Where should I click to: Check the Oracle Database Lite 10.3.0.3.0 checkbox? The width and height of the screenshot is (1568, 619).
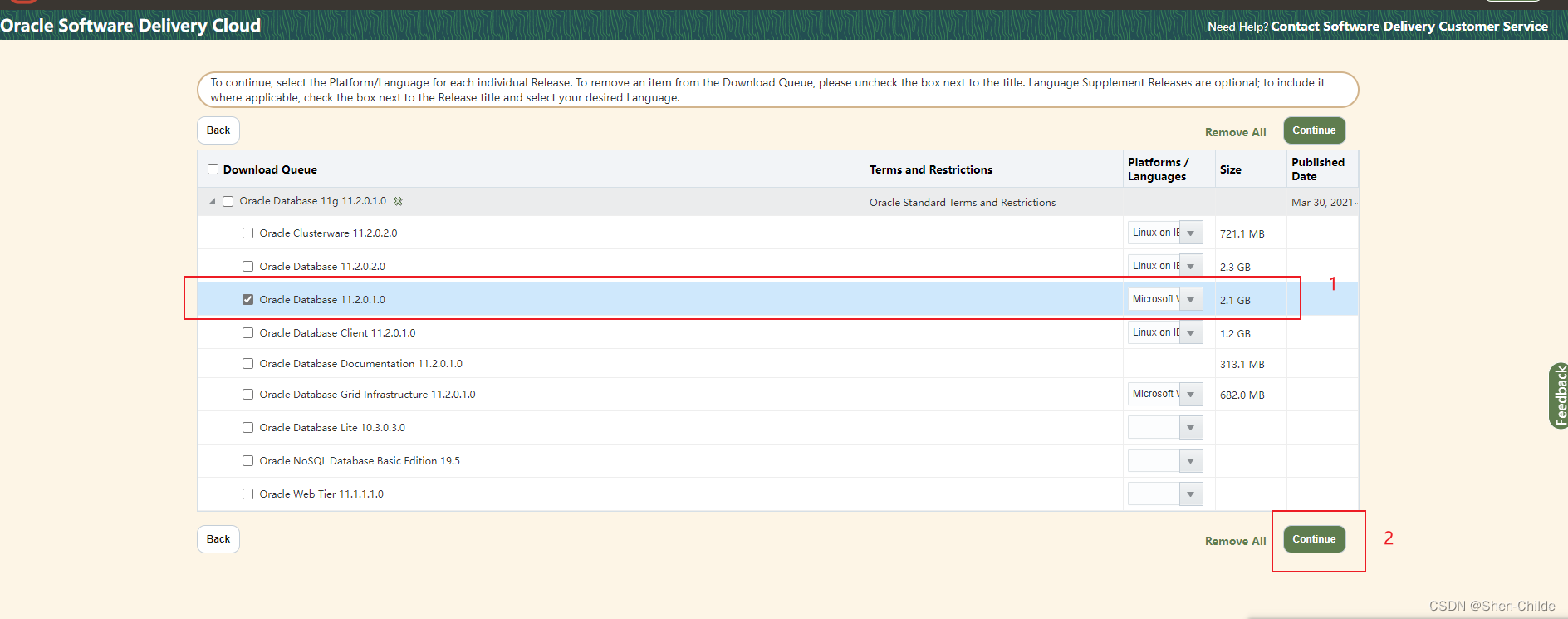[247, 428]
